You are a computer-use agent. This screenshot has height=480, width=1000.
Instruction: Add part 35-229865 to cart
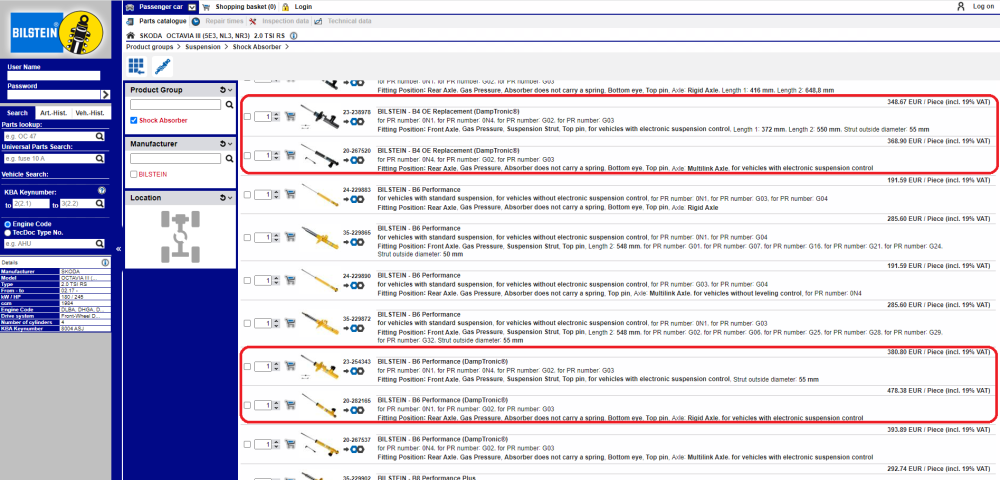point(290,237)
